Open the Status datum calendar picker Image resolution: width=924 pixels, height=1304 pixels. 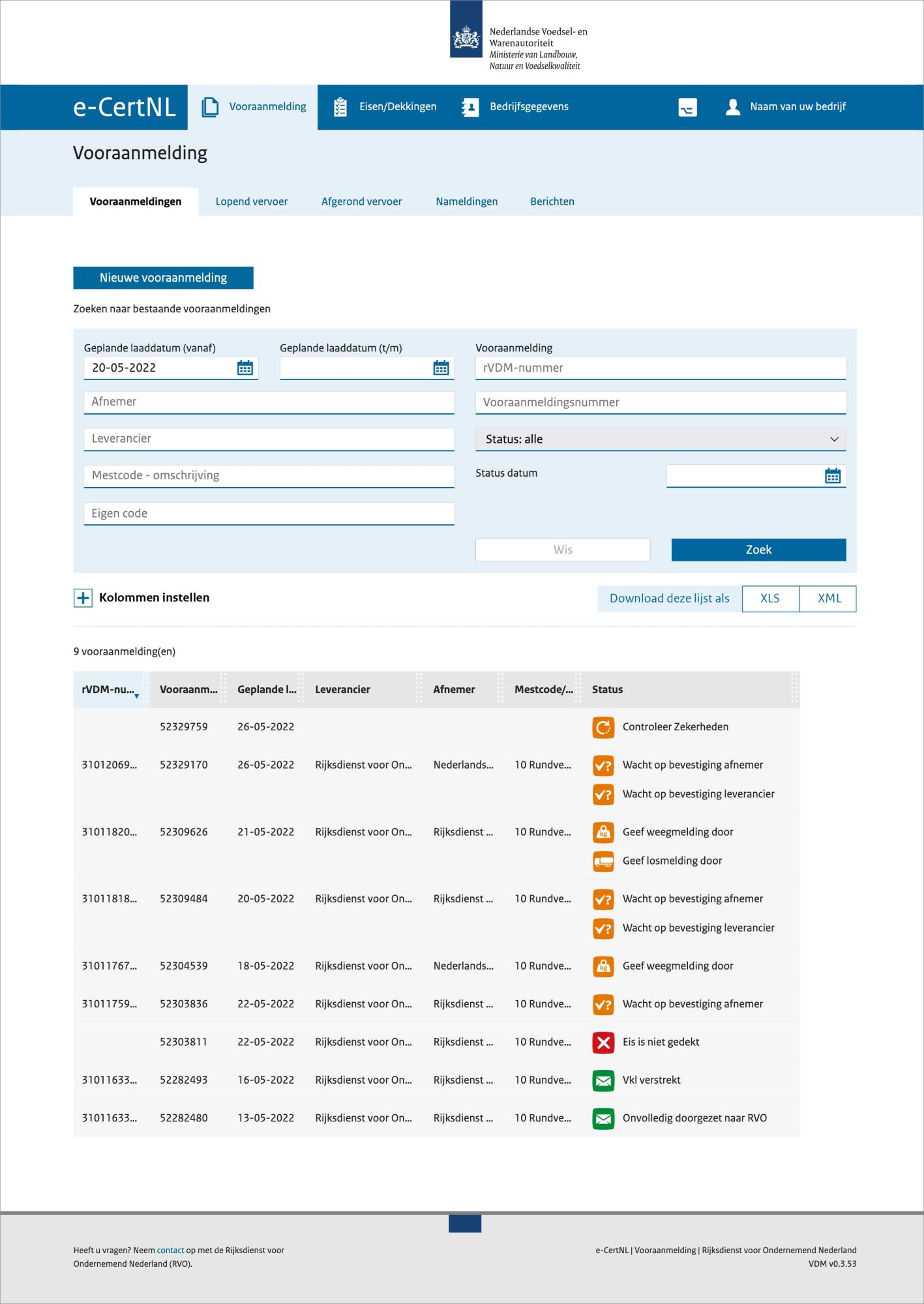833,476
